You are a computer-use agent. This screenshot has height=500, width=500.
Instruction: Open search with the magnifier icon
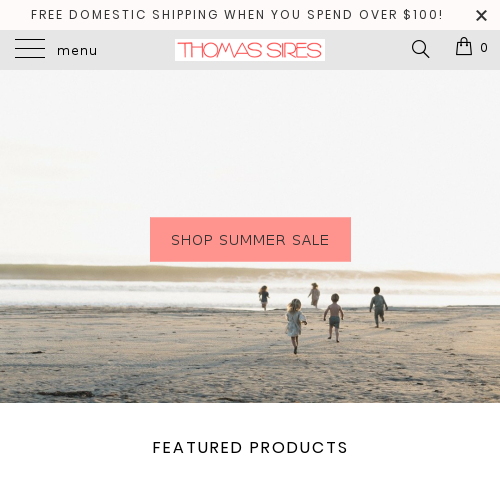coord(420,49)
